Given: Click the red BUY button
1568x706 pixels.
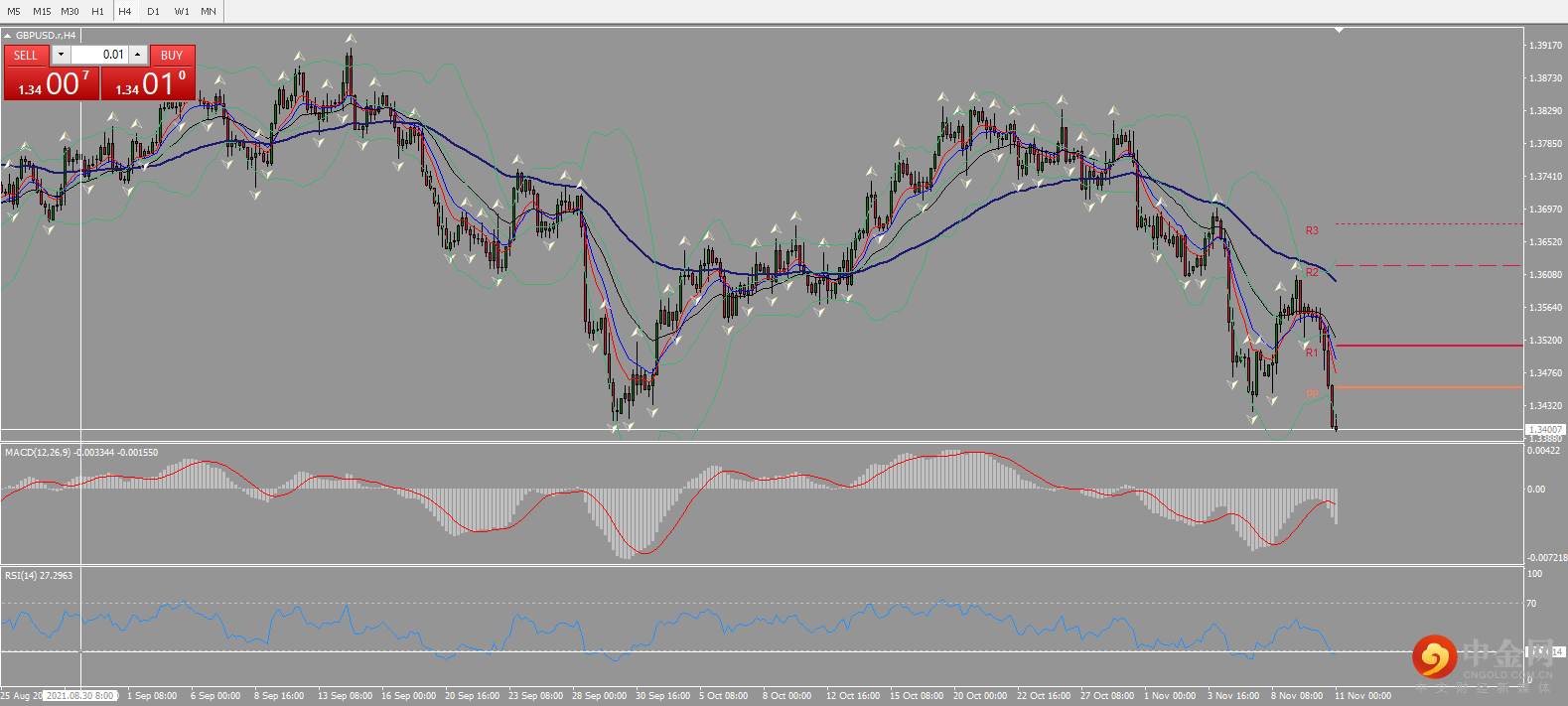Looking at the screenshot, I should 172,56.
